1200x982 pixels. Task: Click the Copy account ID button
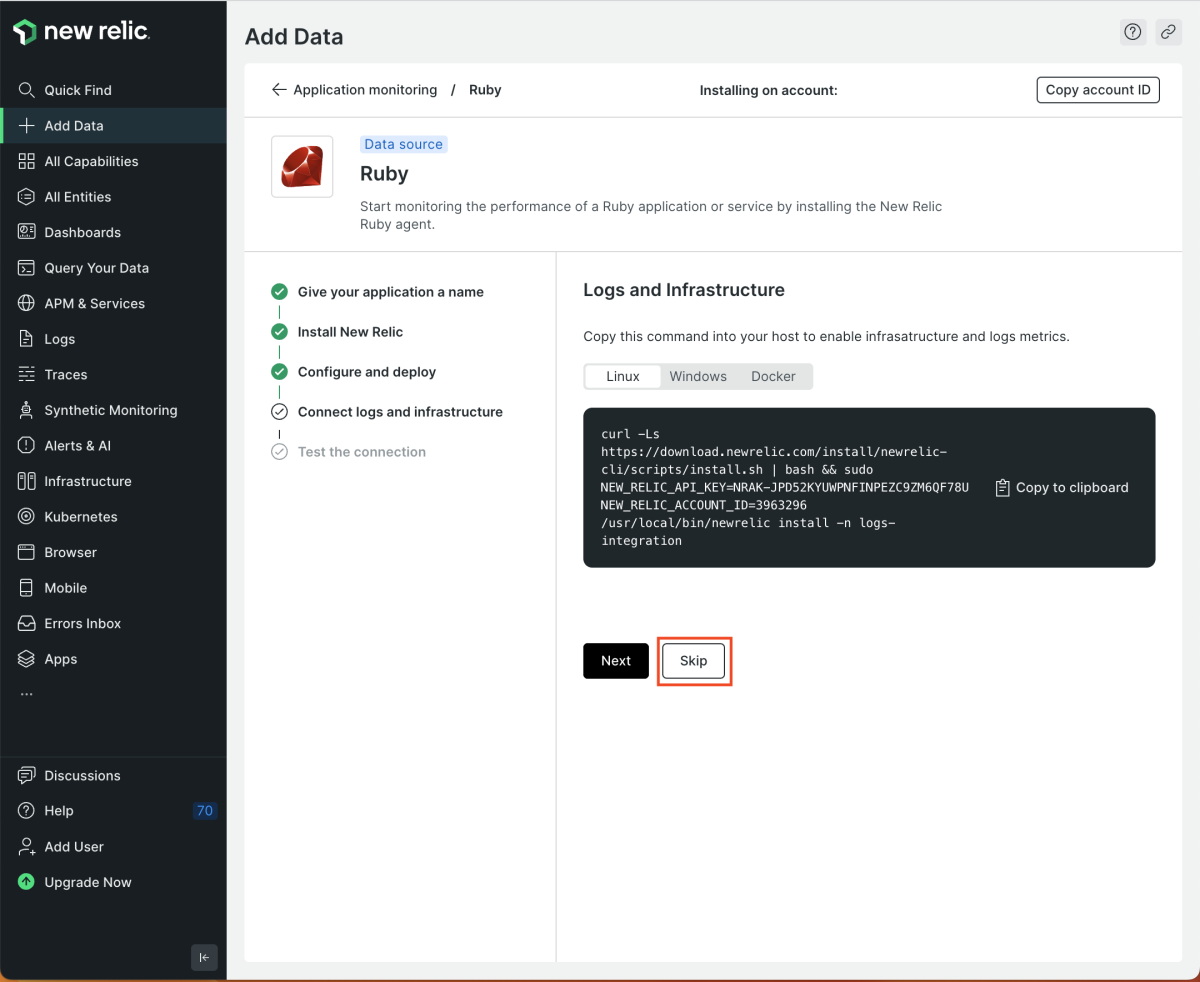(x=1097, y=90)
